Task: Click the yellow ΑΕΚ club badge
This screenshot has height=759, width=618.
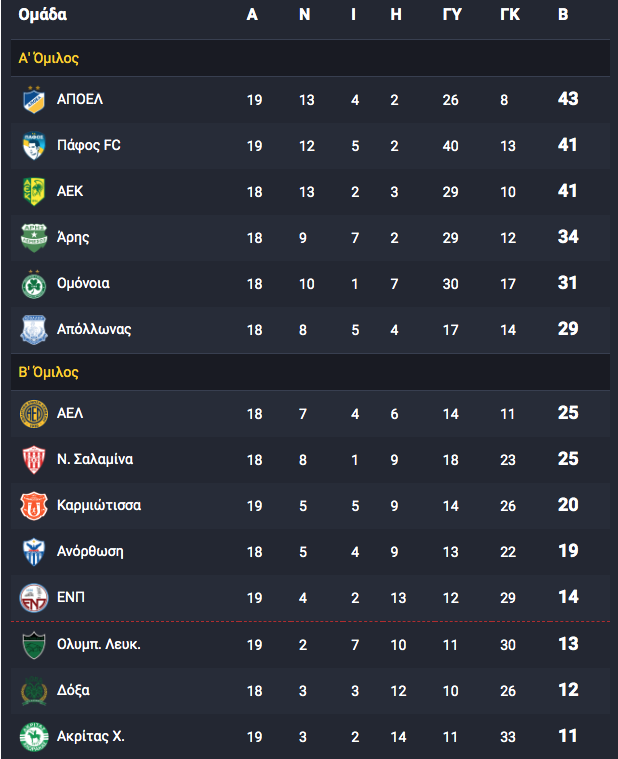Action: [34, 191]
